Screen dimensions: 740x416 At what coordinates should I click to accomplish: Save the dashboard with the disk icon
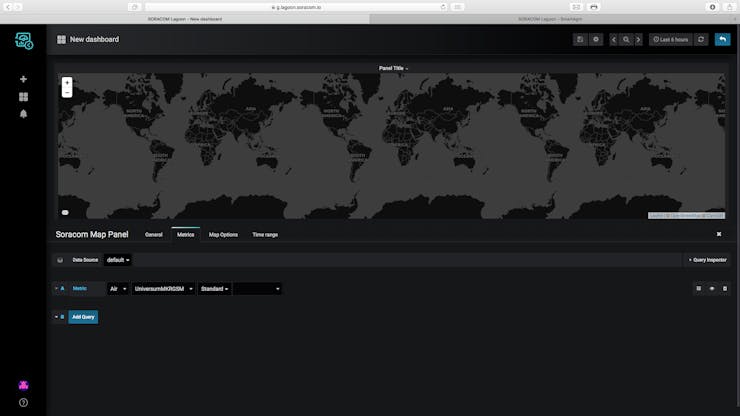(x=580, y=40)
